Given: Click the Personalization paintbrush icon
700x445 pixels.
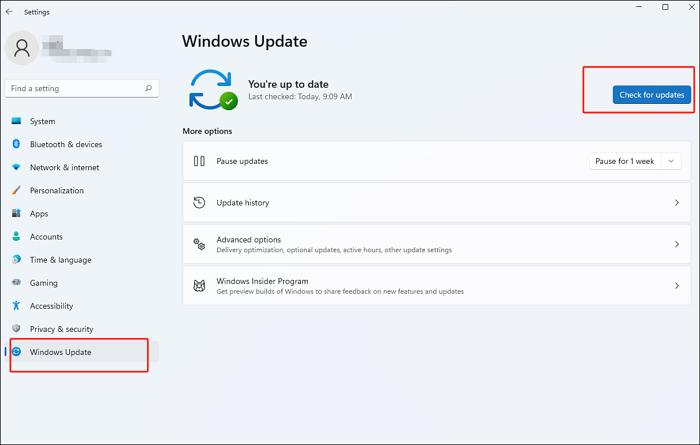Looking at the screenshot, I should pyautogui.click(x=17, y=190).
